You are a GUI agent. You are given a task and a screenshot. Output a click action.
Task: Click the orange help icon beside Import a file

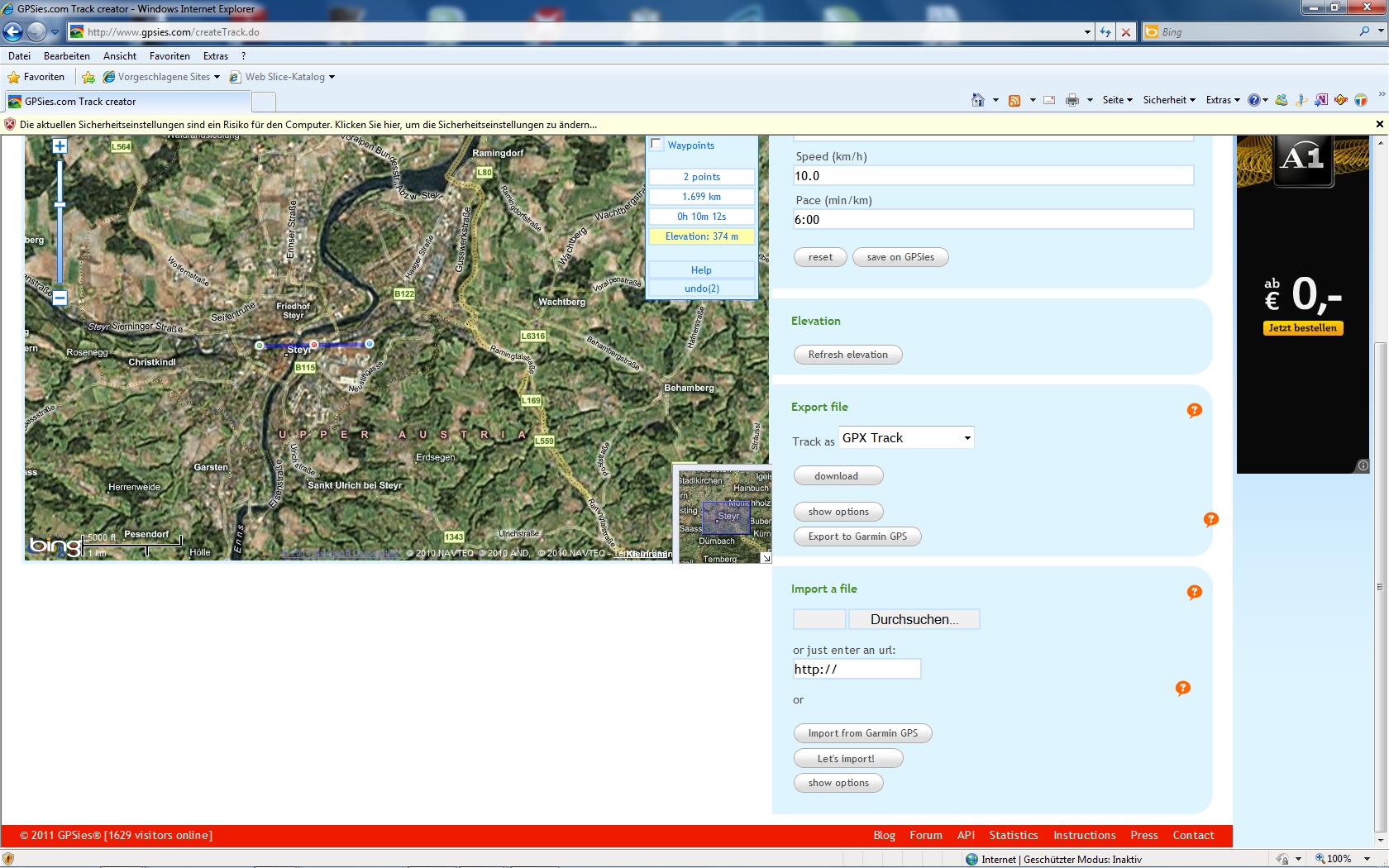click(1195, 592)
